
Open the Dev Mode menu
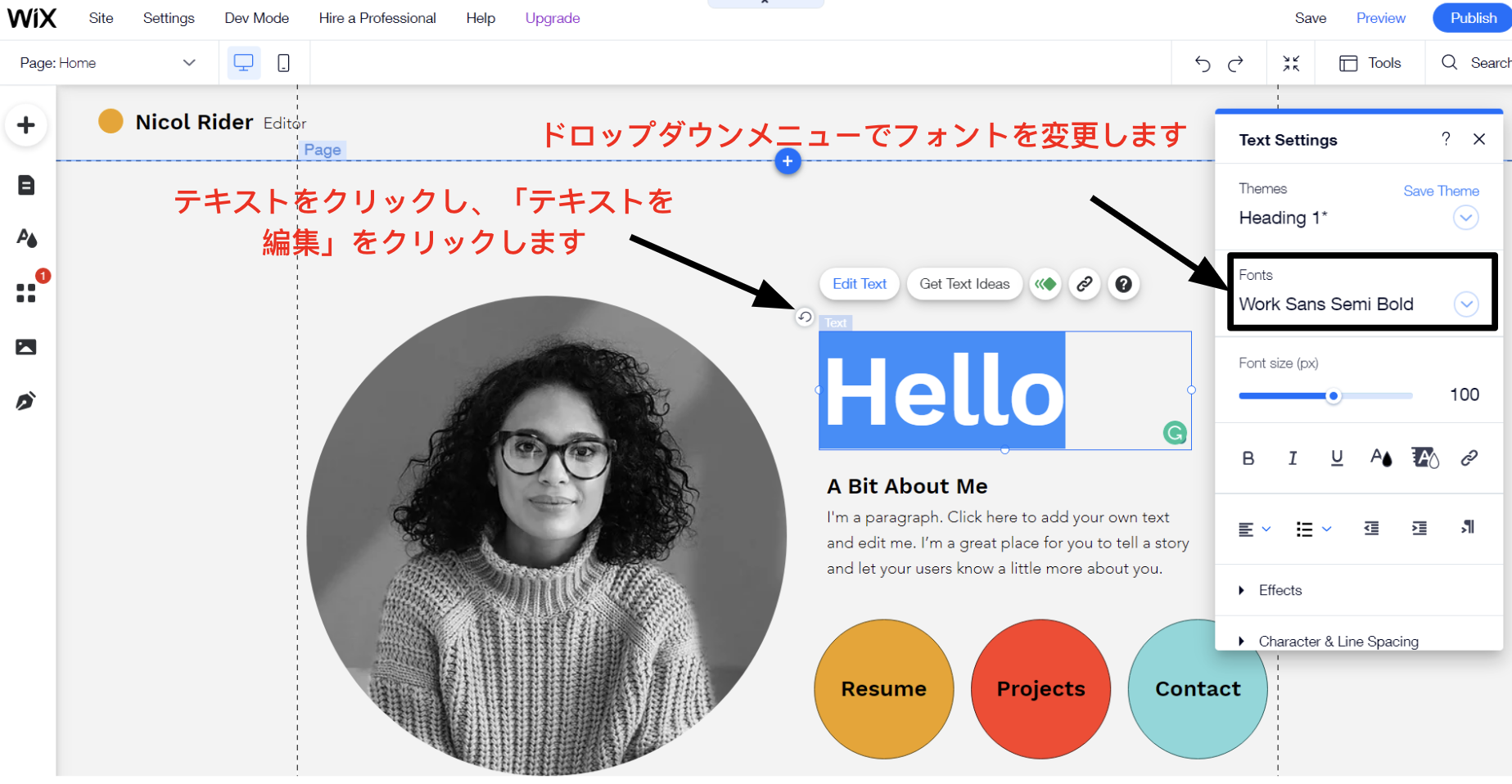point(256,18)
